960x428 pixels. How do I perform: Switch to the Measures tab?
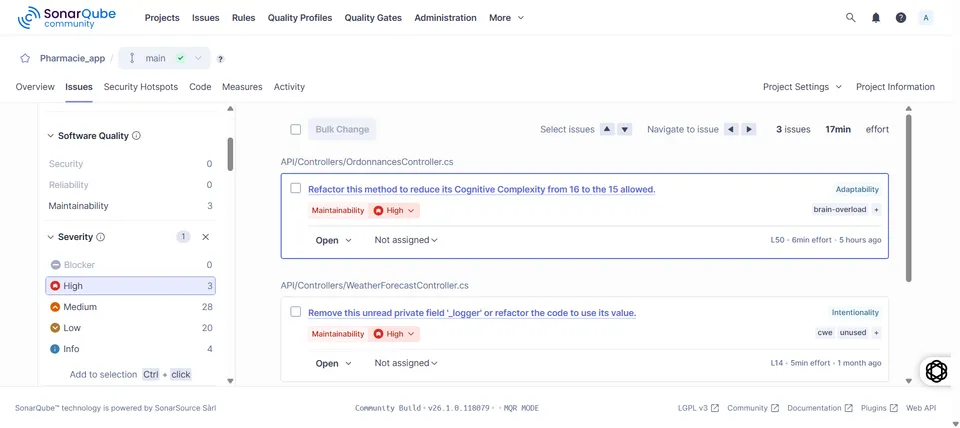[242, 87]
